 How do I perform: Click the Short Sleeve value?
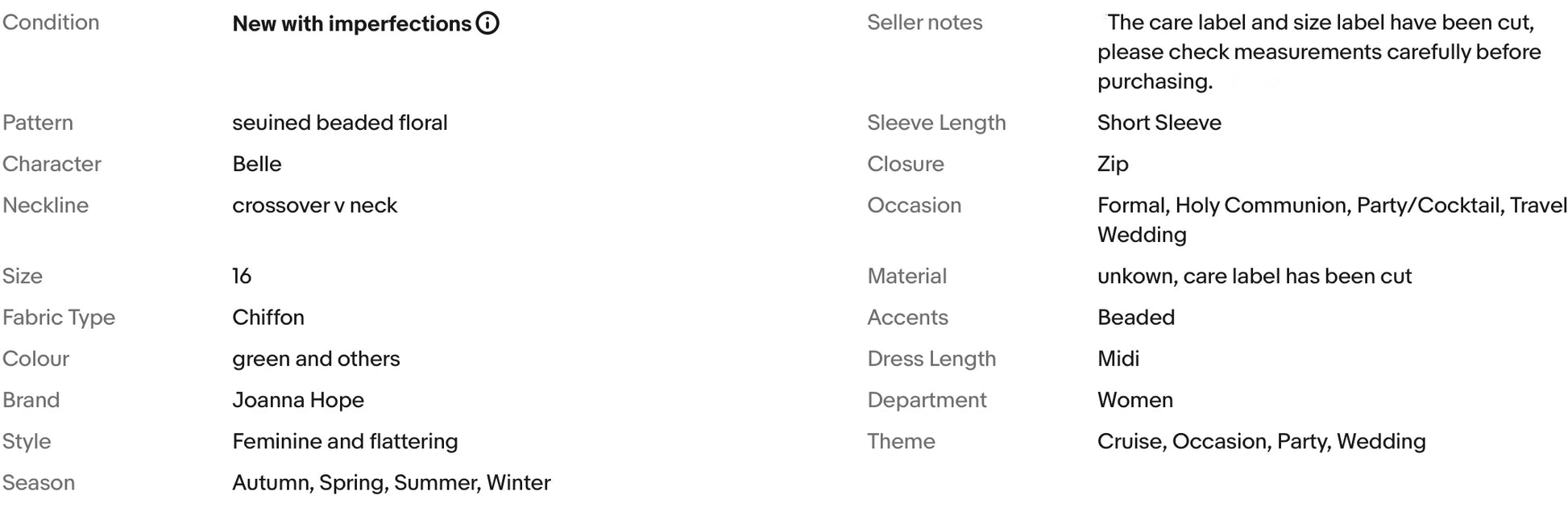1159,123
